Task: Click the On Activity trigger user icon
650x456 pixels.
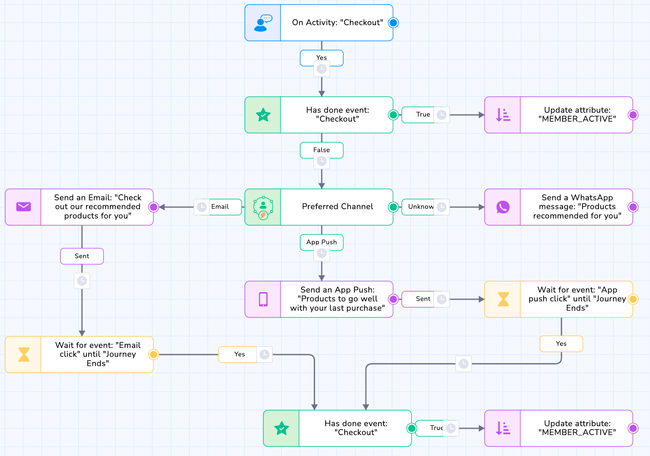Action: click(263, 23)
